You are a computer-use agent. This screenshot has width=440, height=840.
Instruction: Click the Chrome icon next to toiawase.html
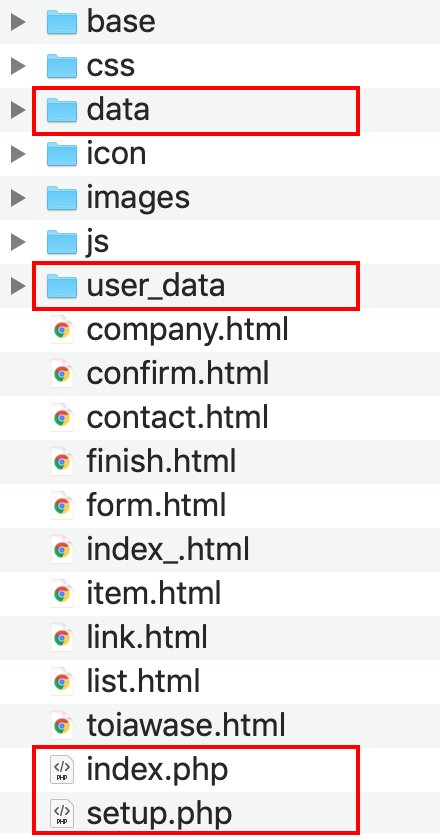[62, 725]
